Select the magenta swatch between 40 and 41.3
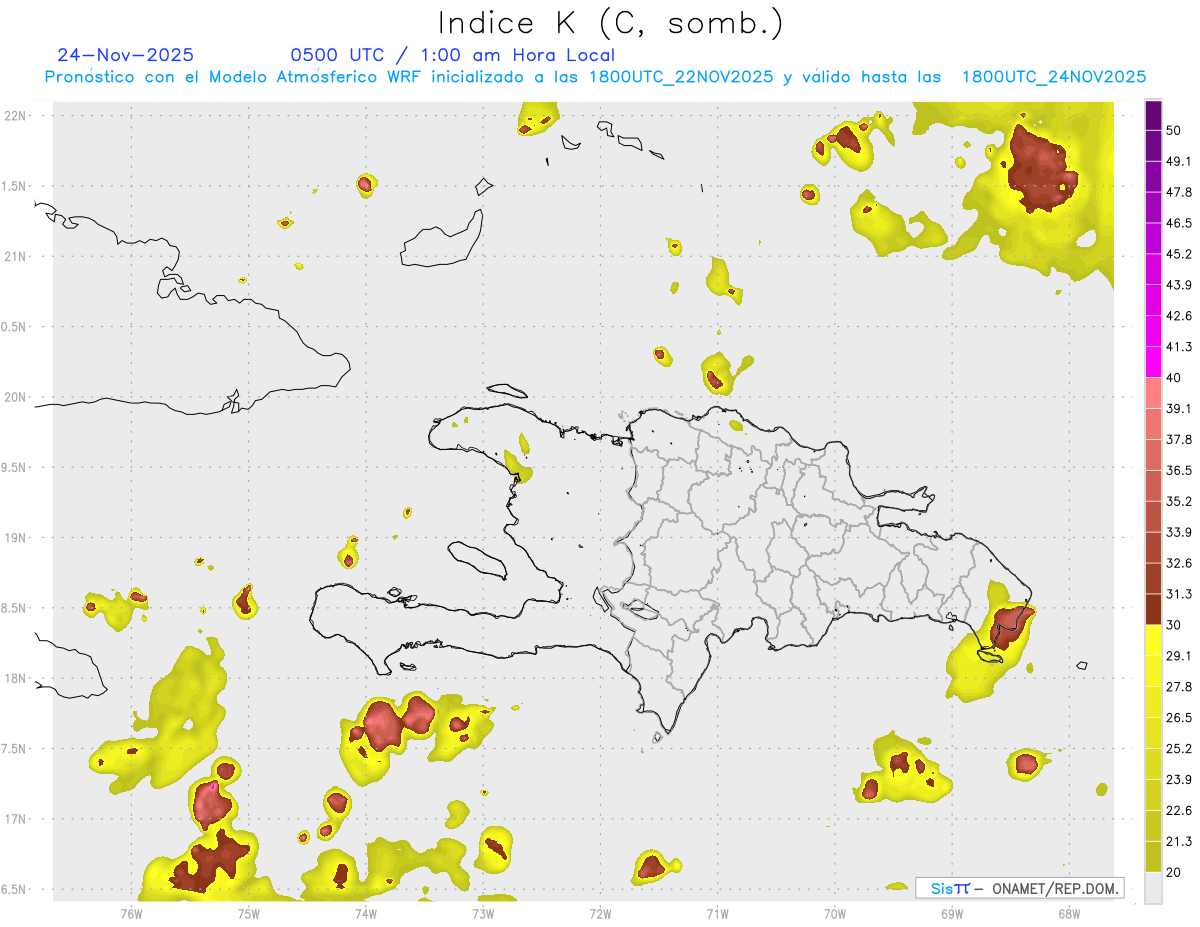The width and height of the screenshot is (1200, 927). (x=1153, y=362)
